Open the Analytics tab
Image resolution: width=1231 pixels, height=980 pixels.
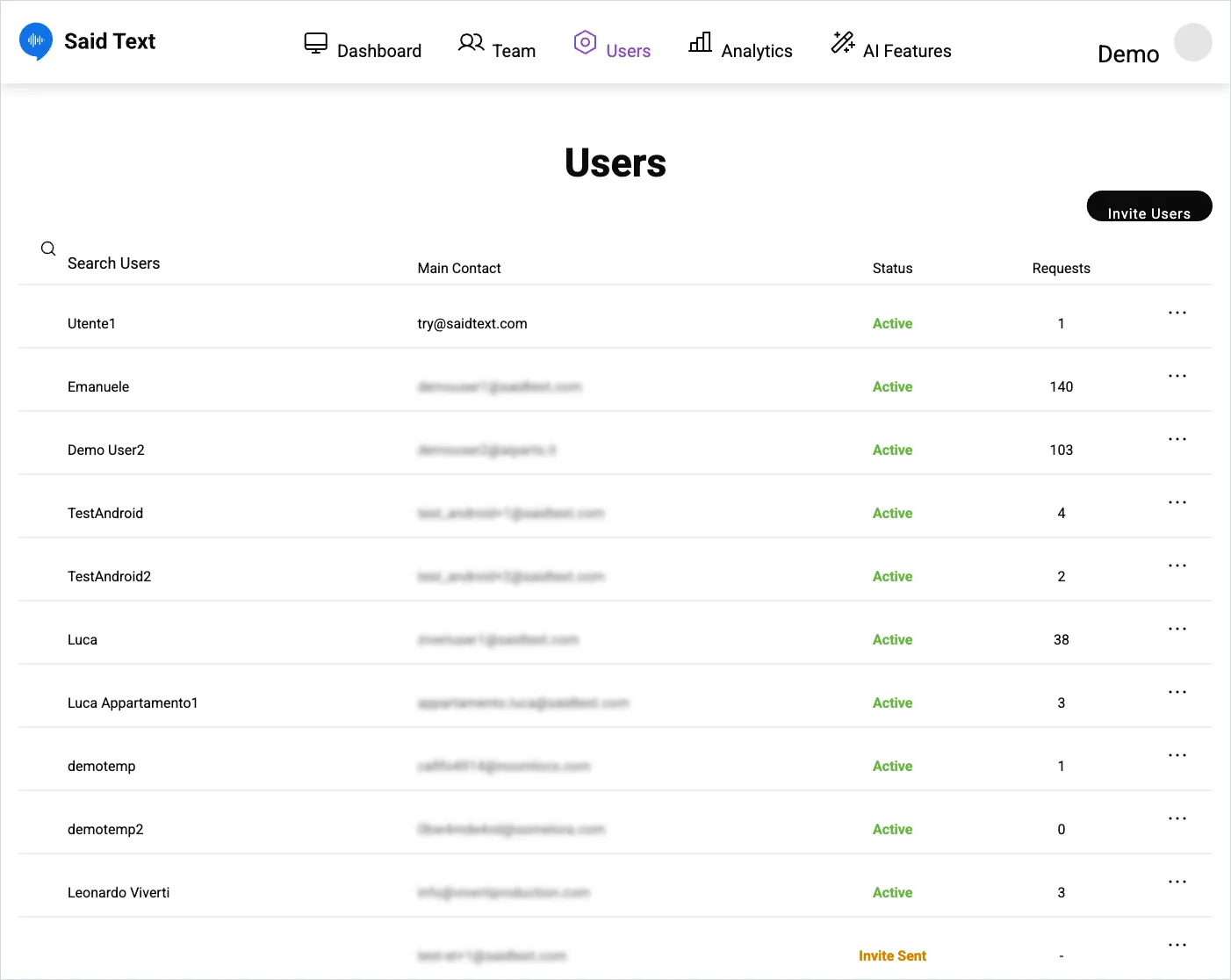click(740, 44)
